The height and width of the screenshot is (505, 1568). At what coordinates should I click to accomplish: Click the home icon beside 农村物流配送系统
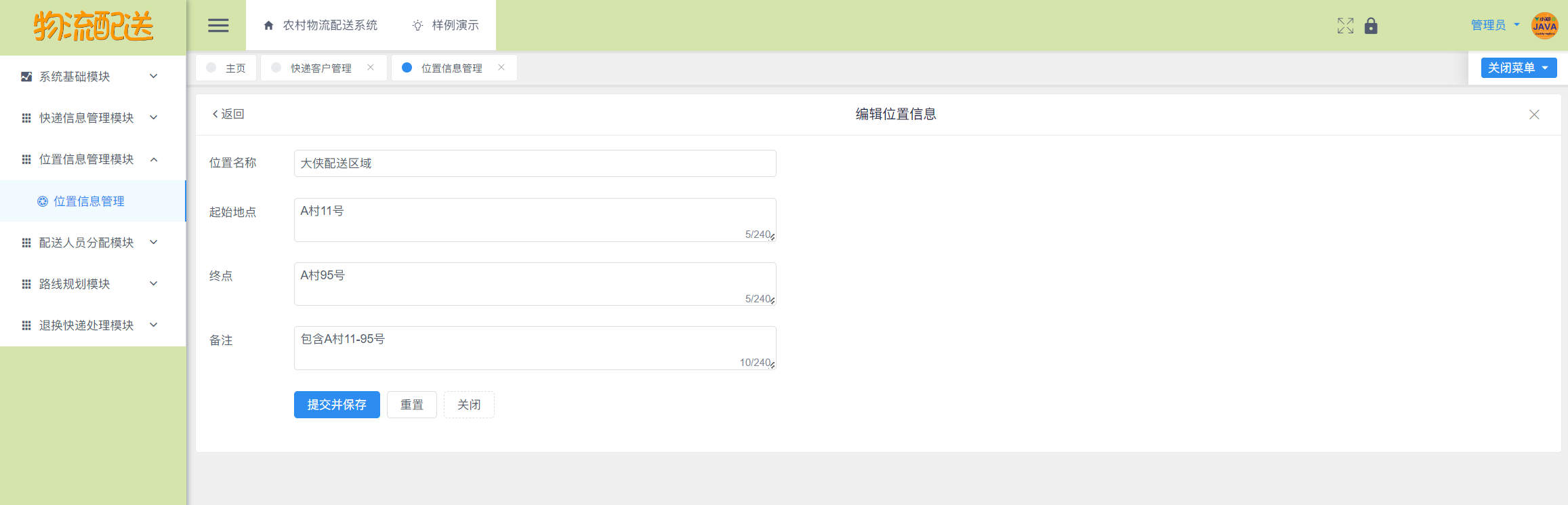tap(268, 25)
